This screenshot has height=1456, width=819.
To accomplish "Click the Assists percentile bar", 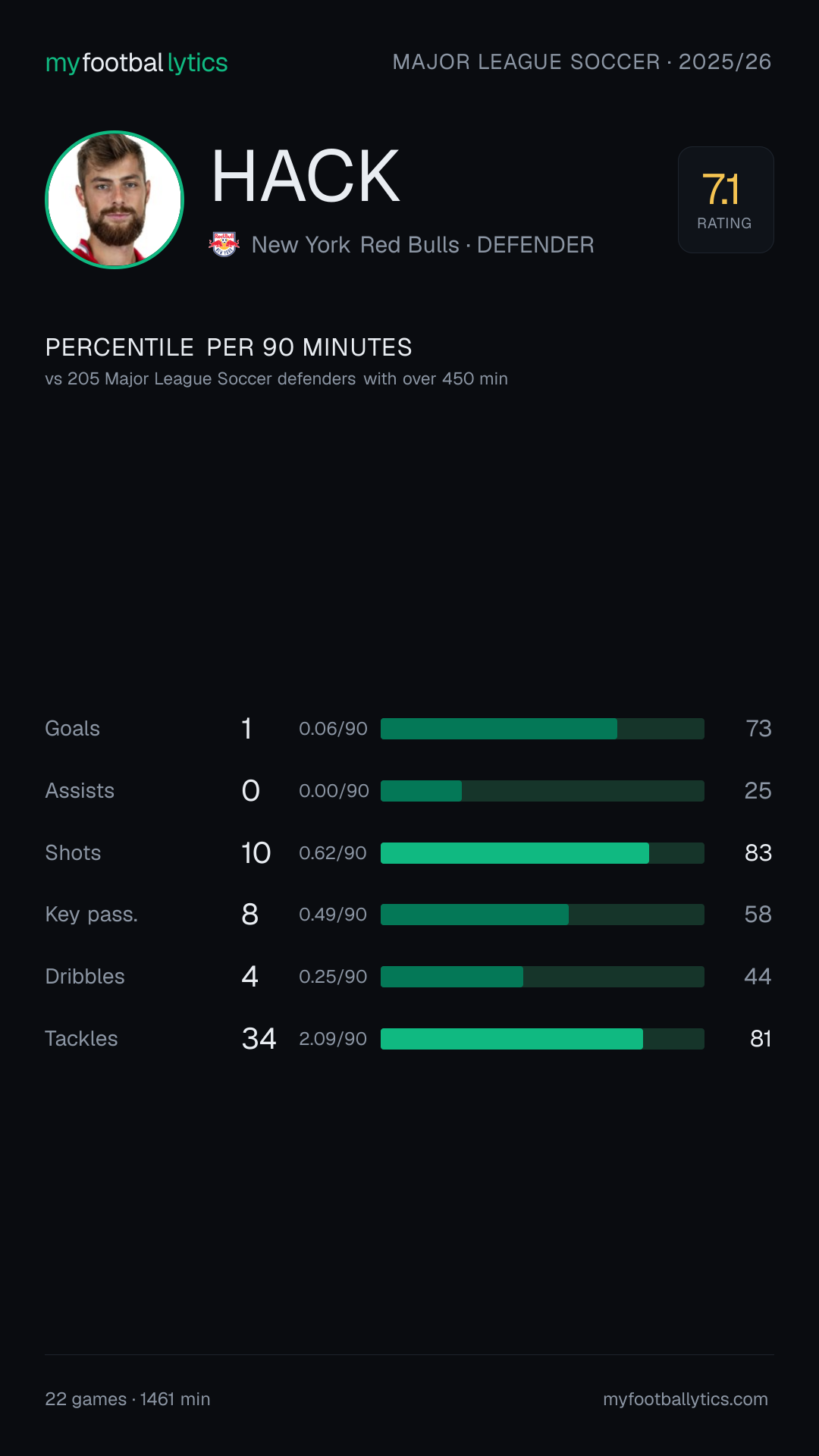I will pyautogui.click(x=542, y=791).
